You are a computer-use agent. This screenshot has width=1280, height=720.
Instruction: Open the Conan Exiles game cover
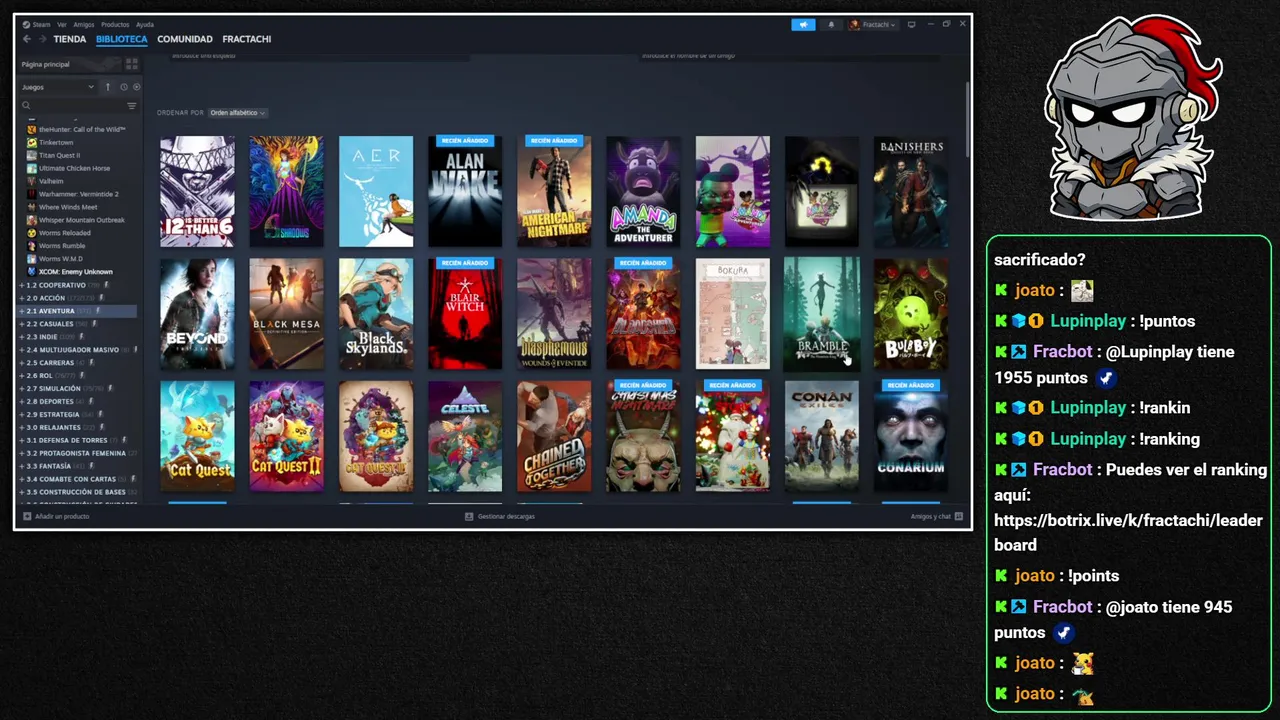point(822,436)
